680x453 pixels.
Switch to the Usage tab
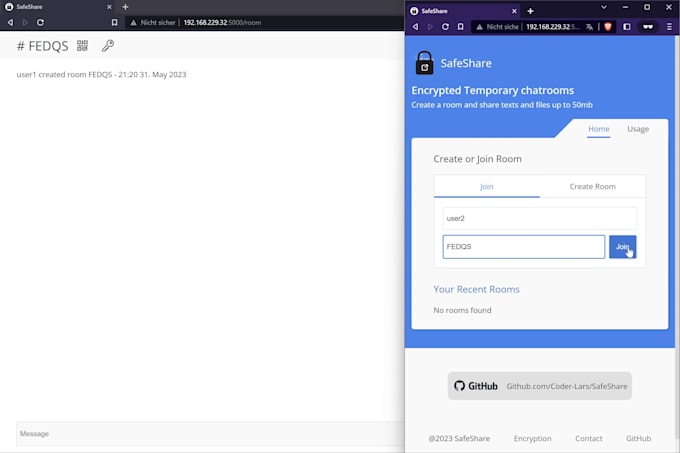[x=638, y=129]
